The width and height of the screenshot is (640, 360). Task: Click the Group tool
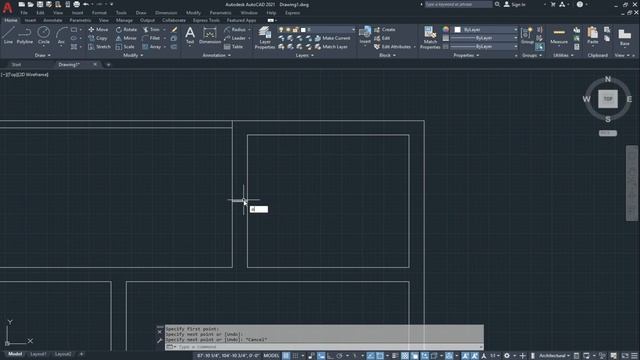pos(527,35)
